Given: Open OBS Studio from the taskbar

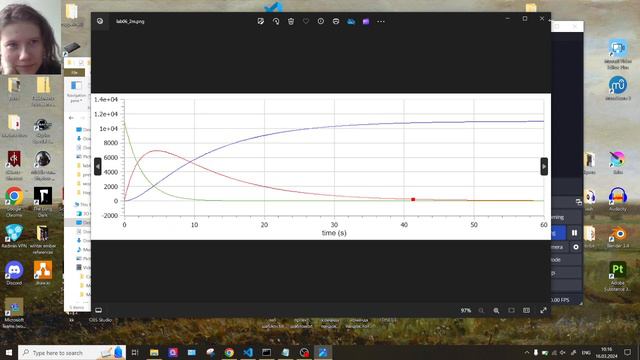Looking at the screenshot, I should click(304, 352).
